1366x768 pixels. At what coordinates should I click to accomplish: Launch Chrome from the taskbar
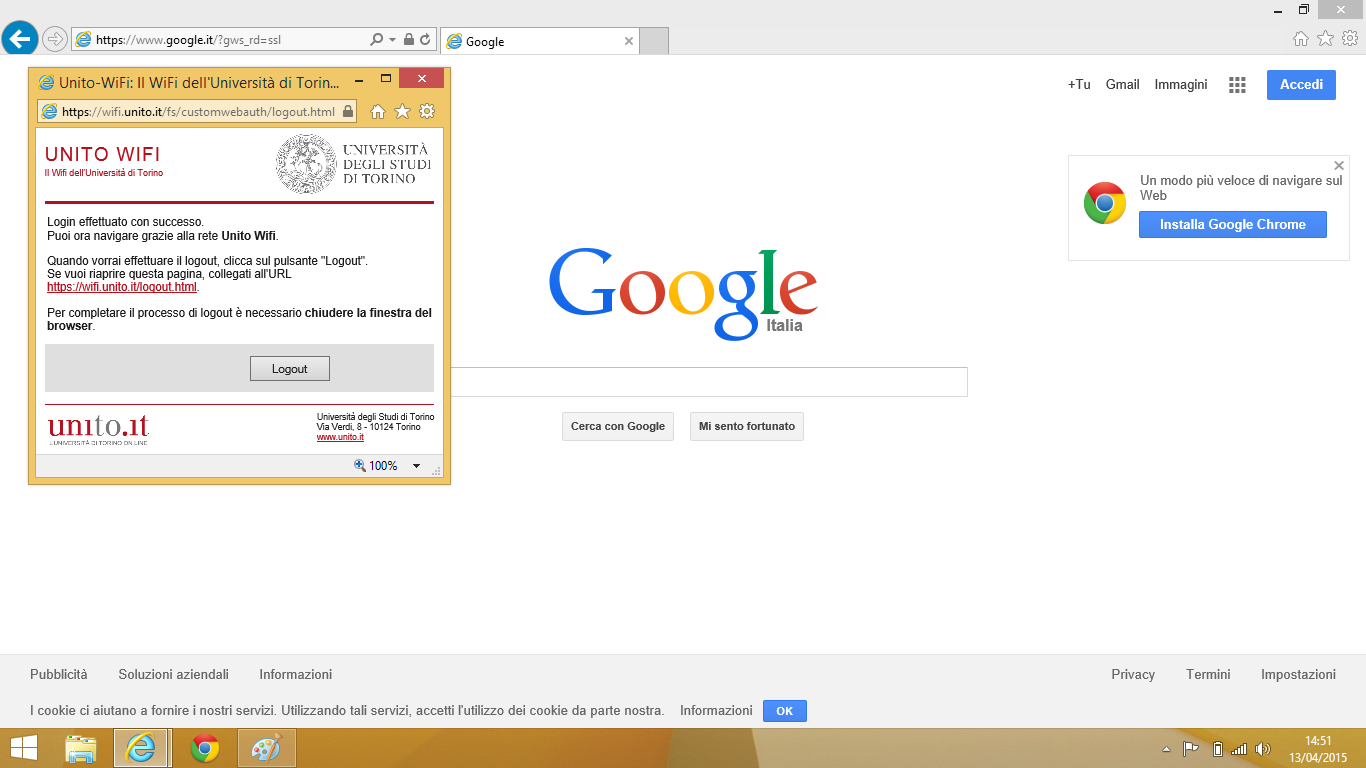(205, 748)
